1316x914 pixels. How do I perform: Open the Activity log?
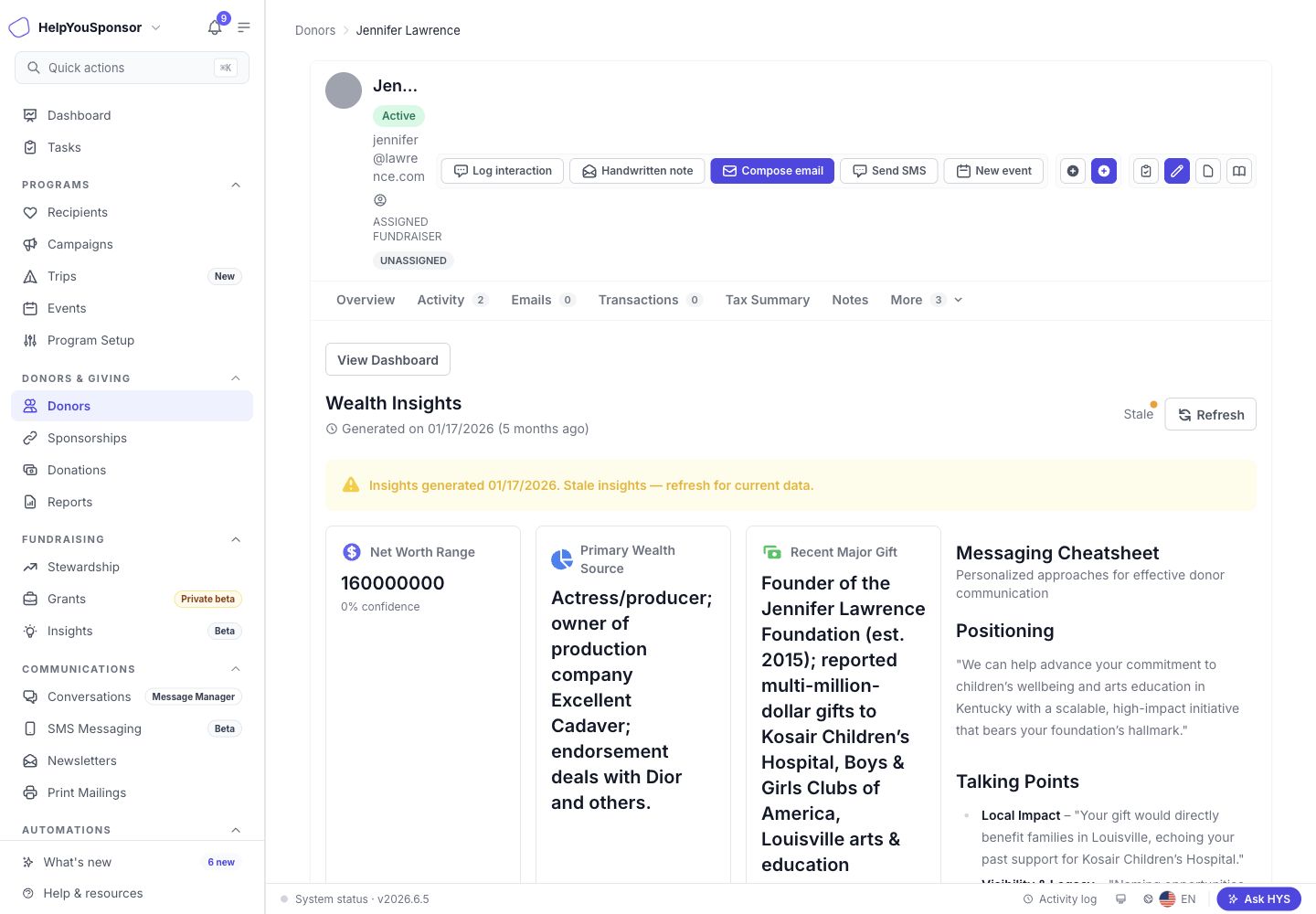coord(1059,899)
